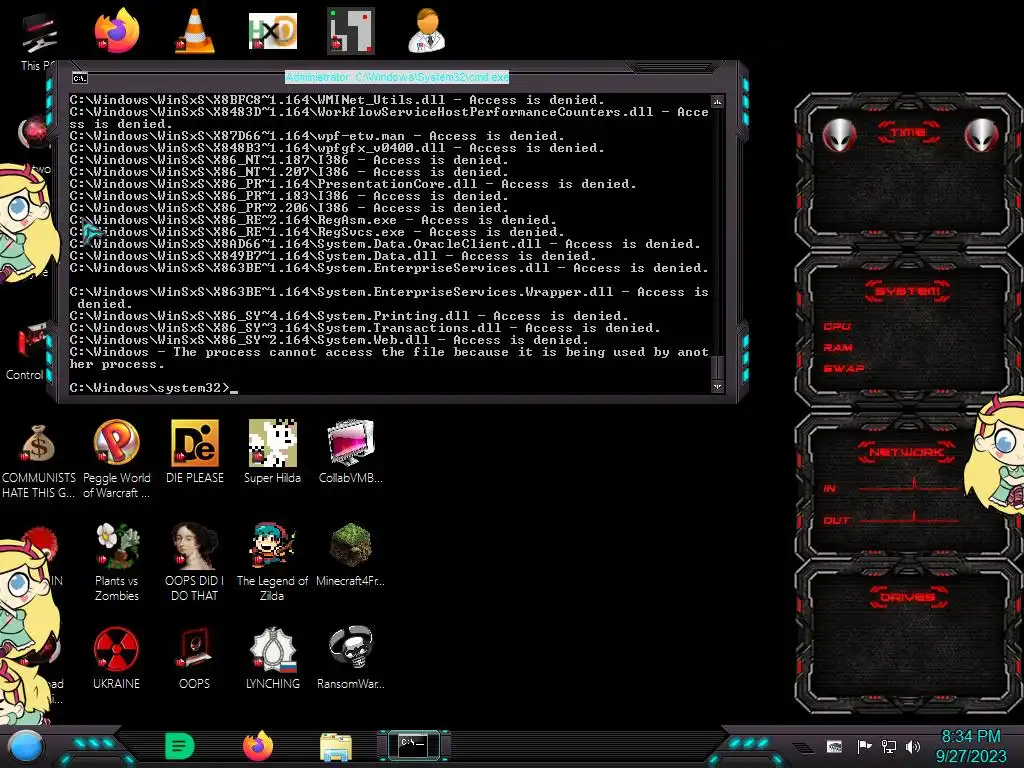This screenshot has height=768, width=1024.
Task: Launch VLC media player cone icon
Action: tap(195, 31)
